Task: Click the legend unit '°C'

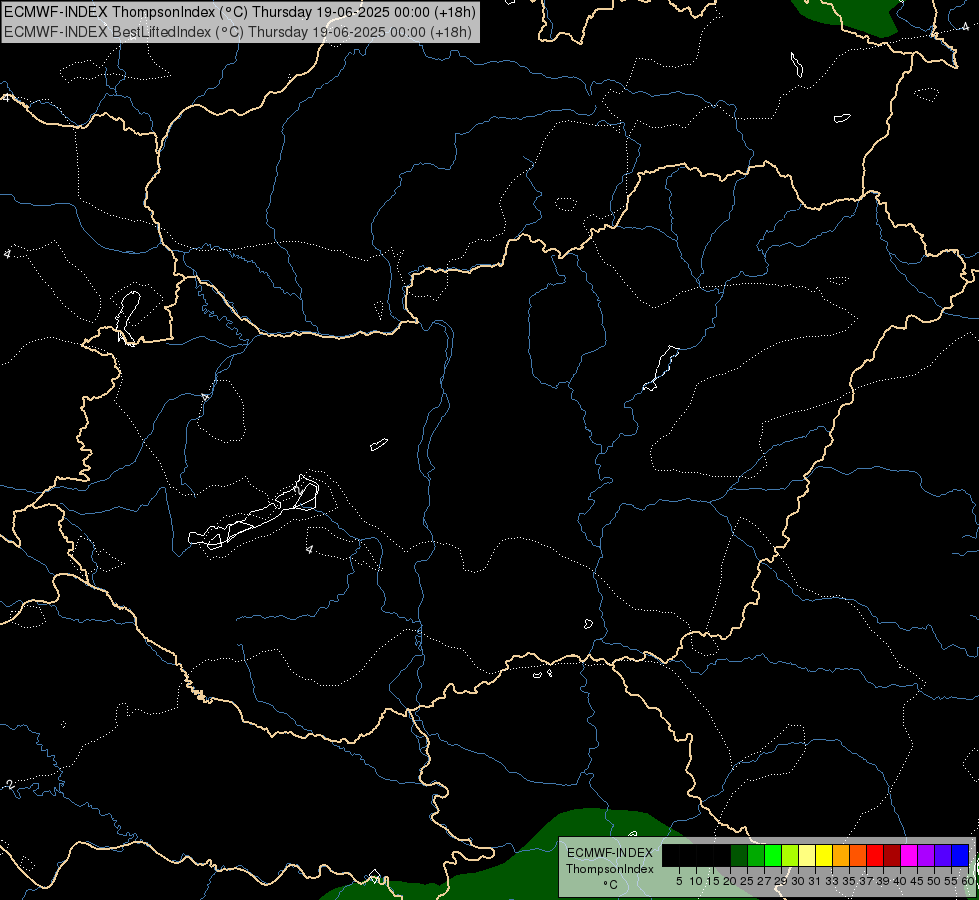Action: (611, 885)
